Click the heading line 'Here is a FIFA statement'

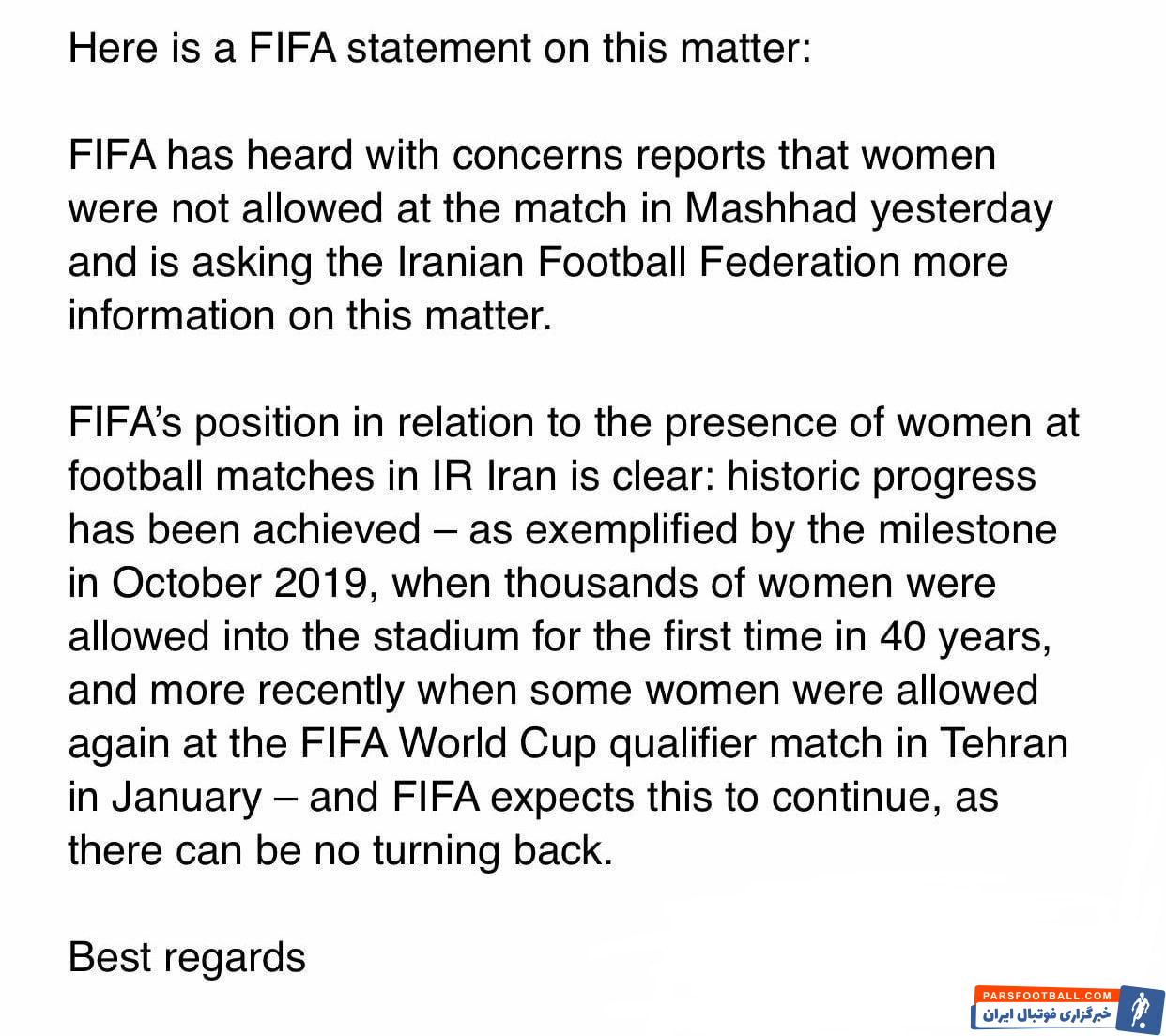click(438, 47)
